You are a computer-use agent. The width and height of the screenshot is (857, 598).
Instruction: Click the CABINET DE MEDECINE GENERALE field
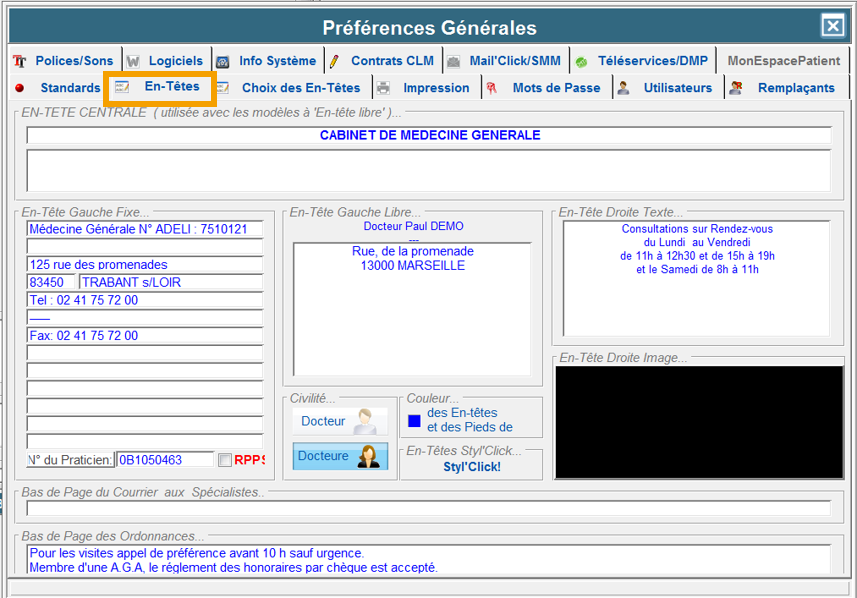click(x=429, y=135)
